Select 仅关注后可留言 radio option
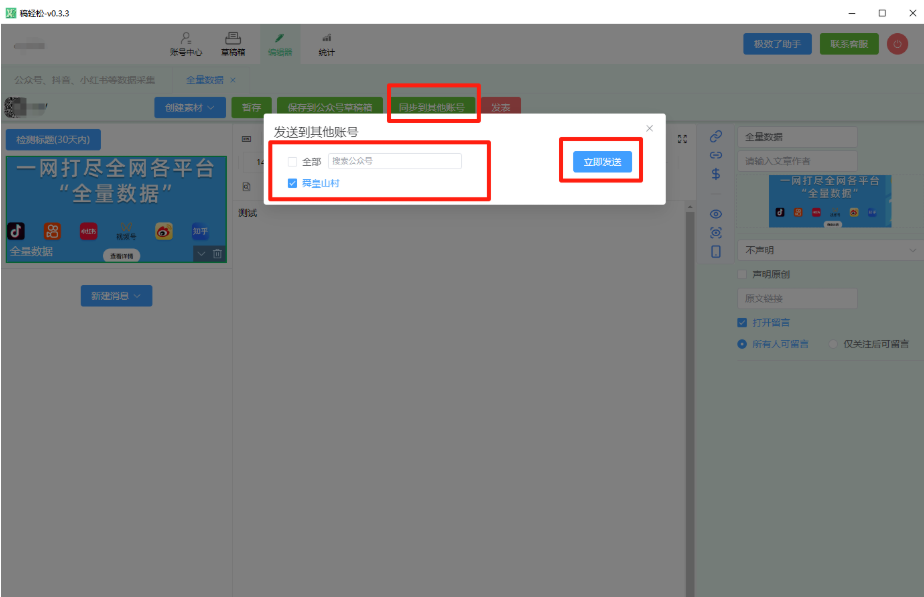924x597 pixels. 833,344
